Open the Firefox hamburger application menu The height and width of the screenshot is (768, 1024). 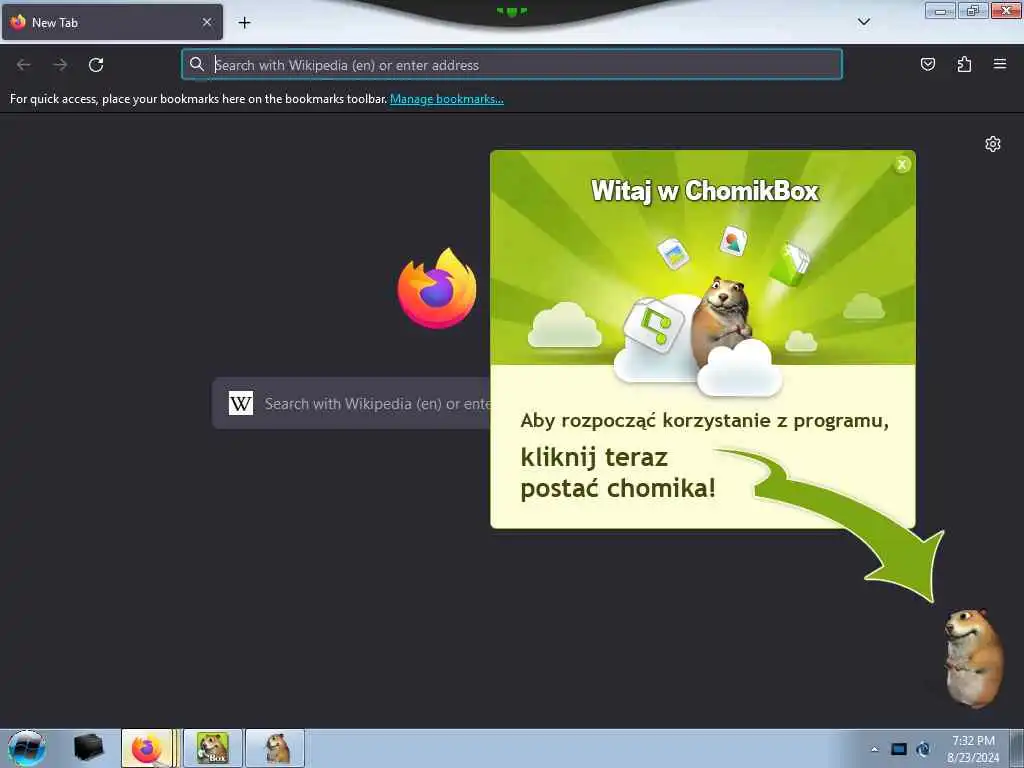pos(1000,64)
